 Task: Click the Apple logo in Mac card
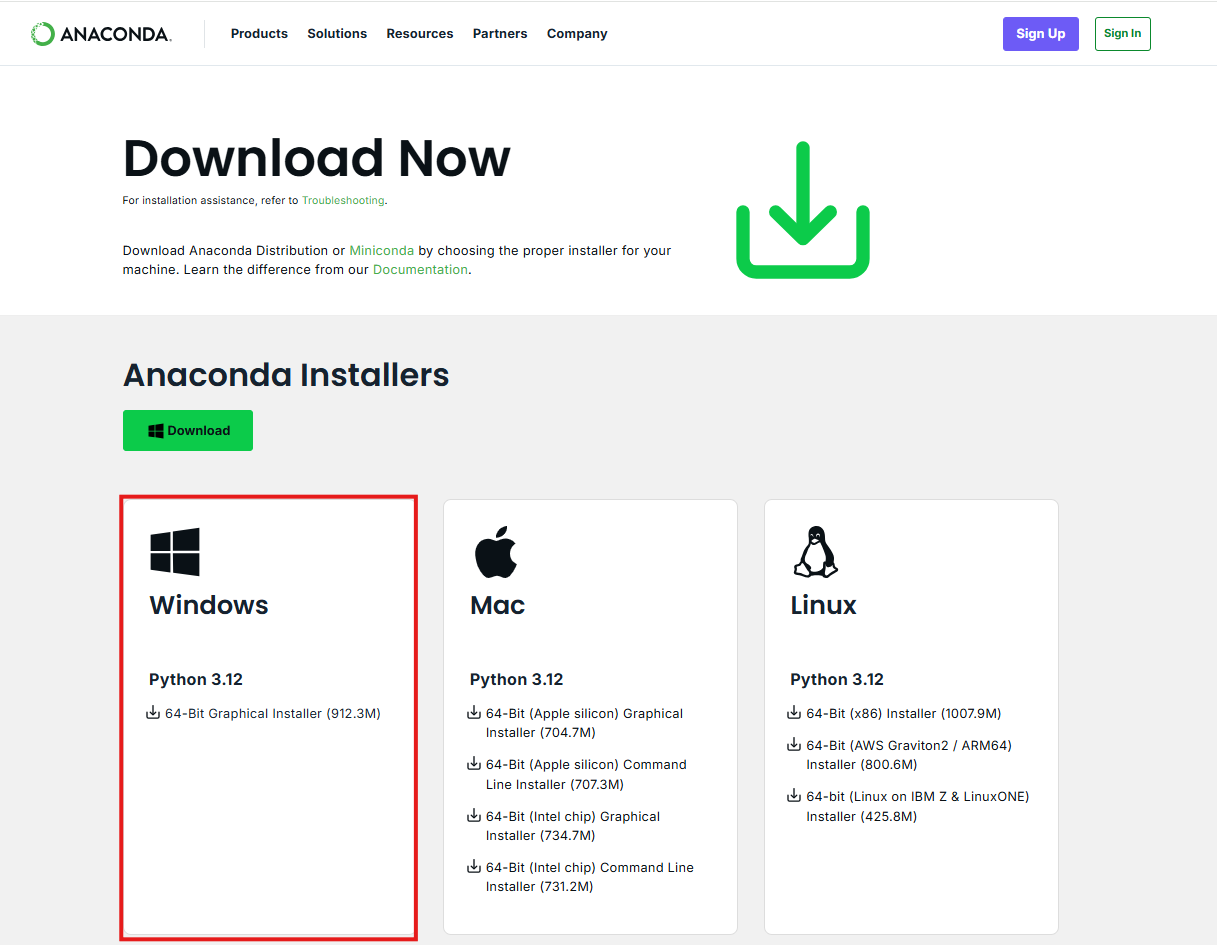pos(495,552)
